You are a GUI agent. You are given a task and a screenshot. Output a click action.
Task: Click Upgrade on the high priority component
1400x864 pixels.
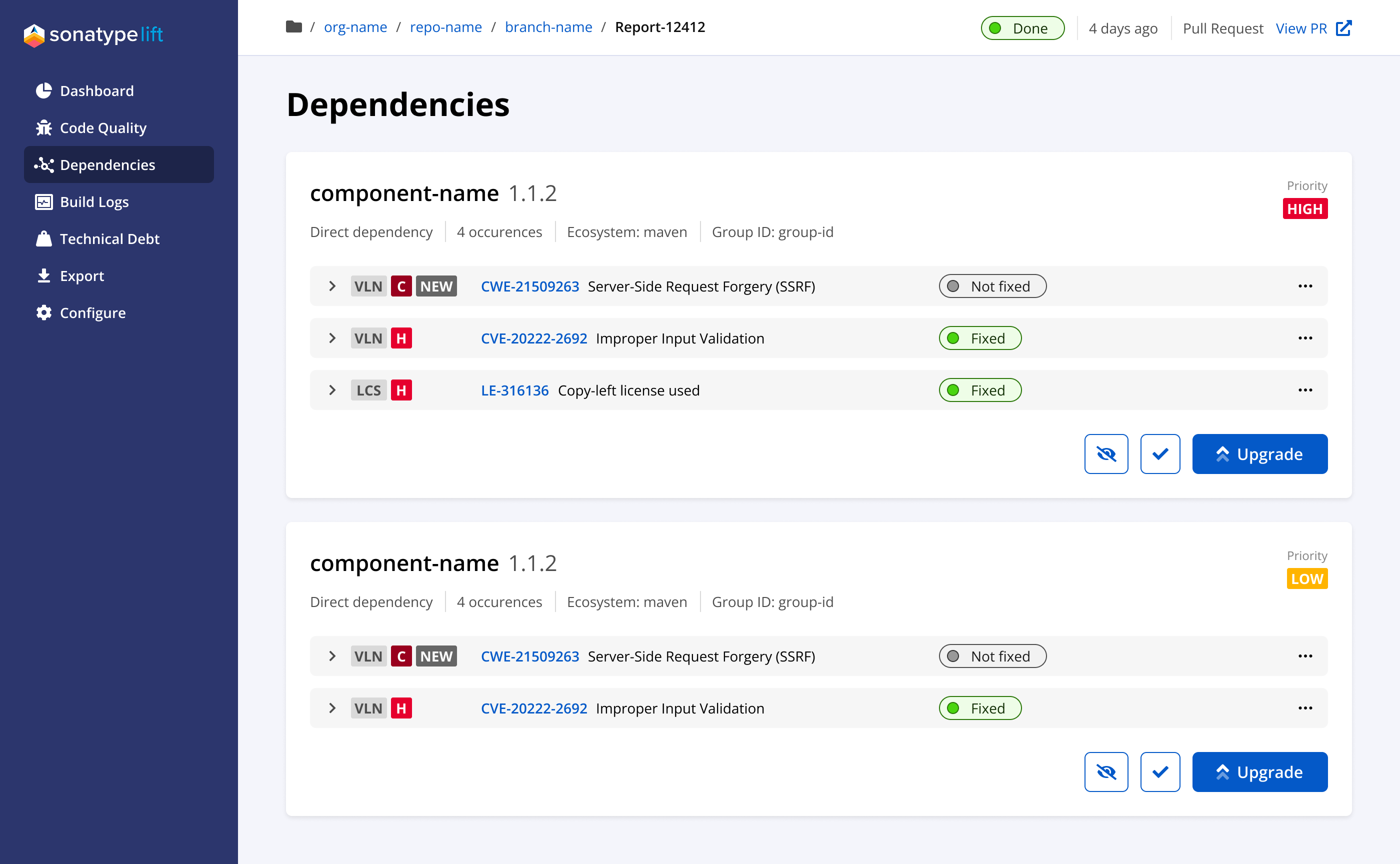(1260, 453)
